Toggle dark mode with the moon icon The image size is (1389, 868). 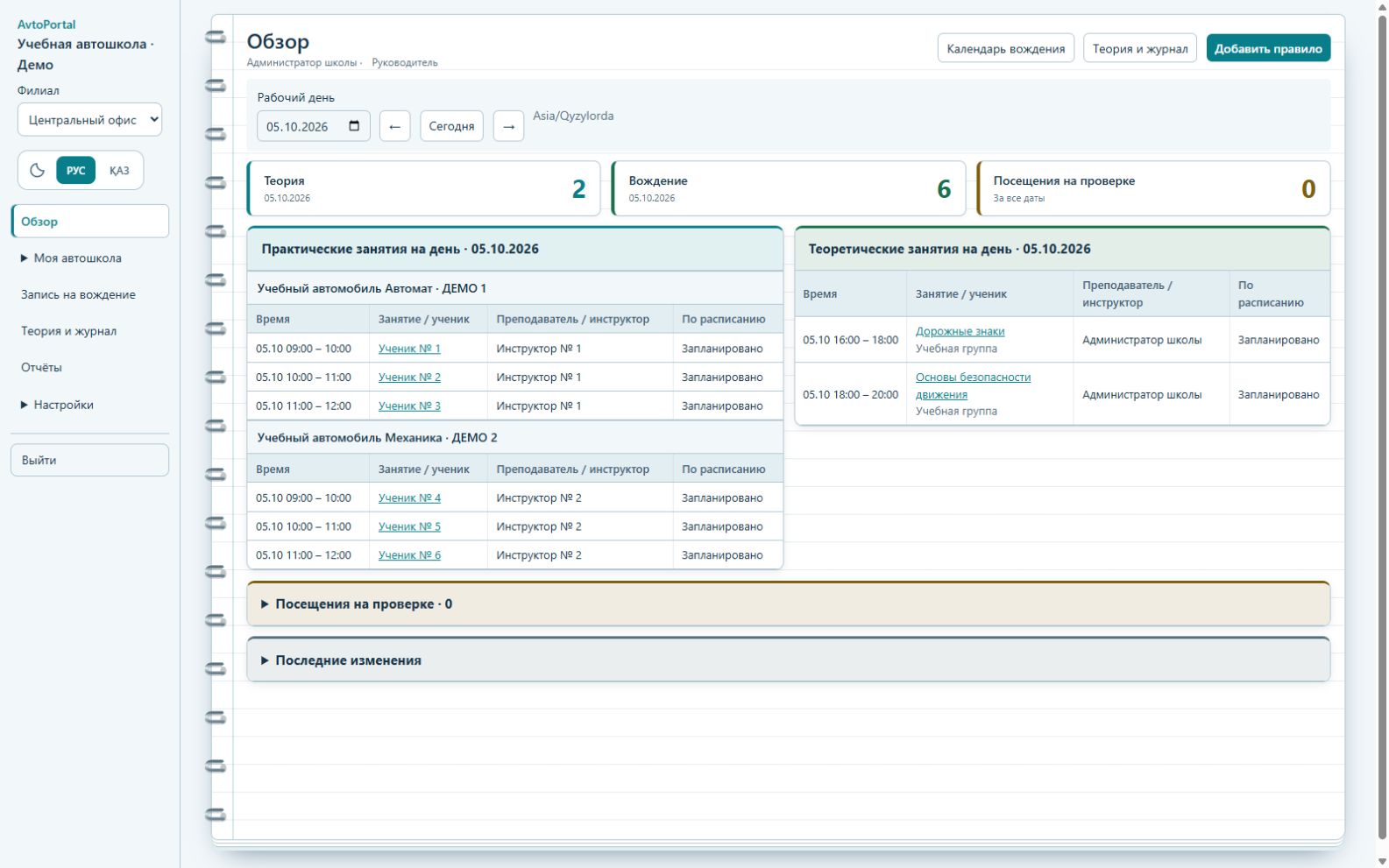(x=37, y=170)
